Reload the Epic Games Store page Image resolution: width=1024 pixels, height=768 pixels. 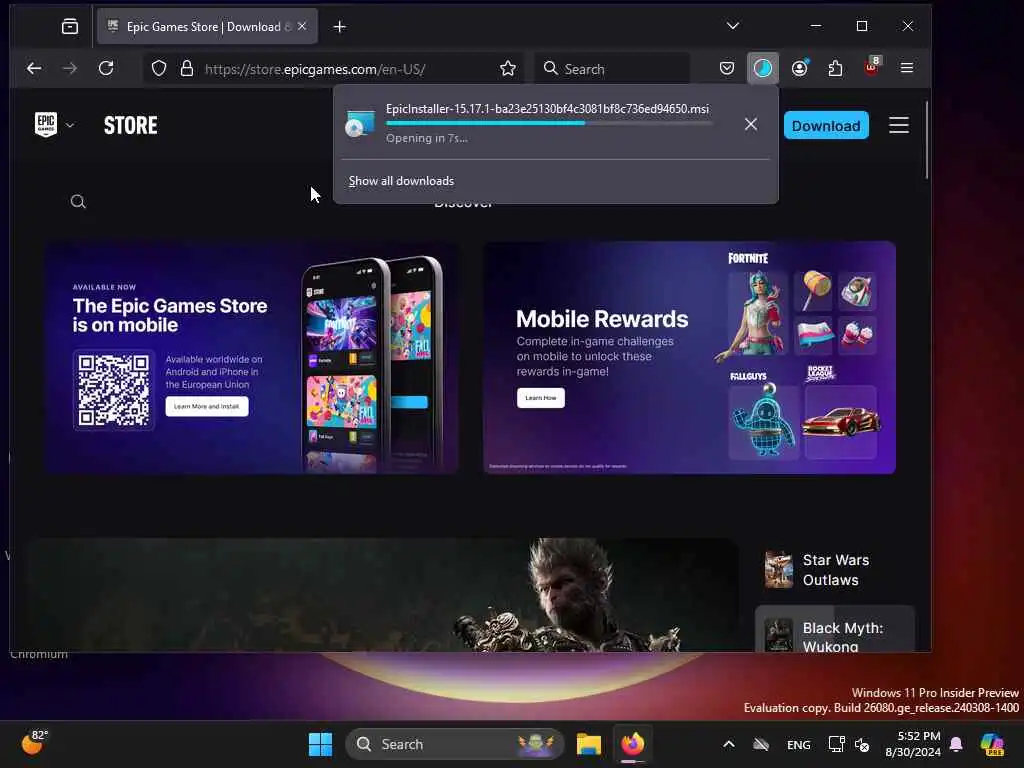(x=106, y=69)
